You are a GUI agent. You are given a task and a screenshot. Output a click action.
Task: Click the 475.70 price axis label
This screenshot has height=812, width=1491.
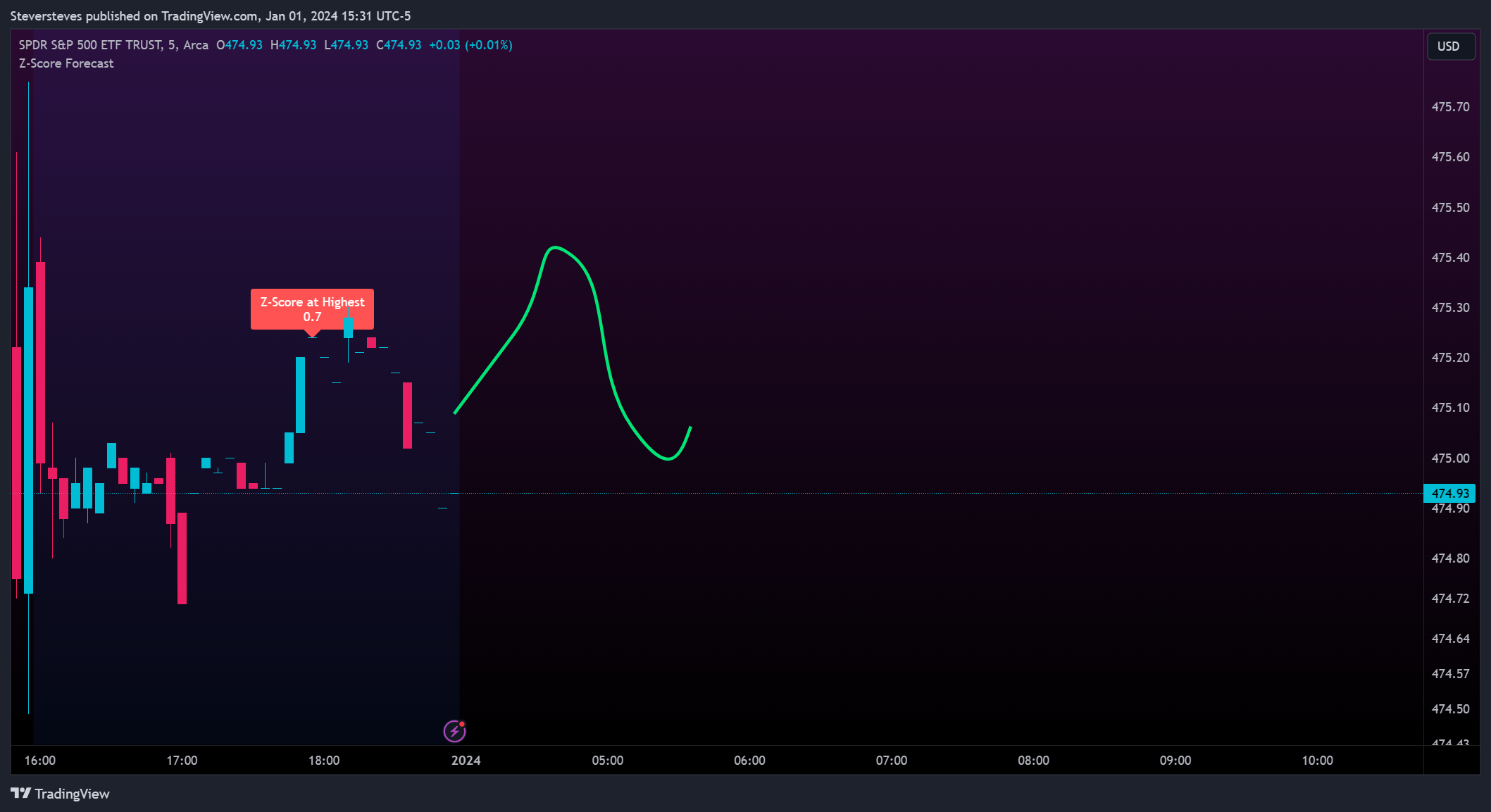(x=1451, y=107)
